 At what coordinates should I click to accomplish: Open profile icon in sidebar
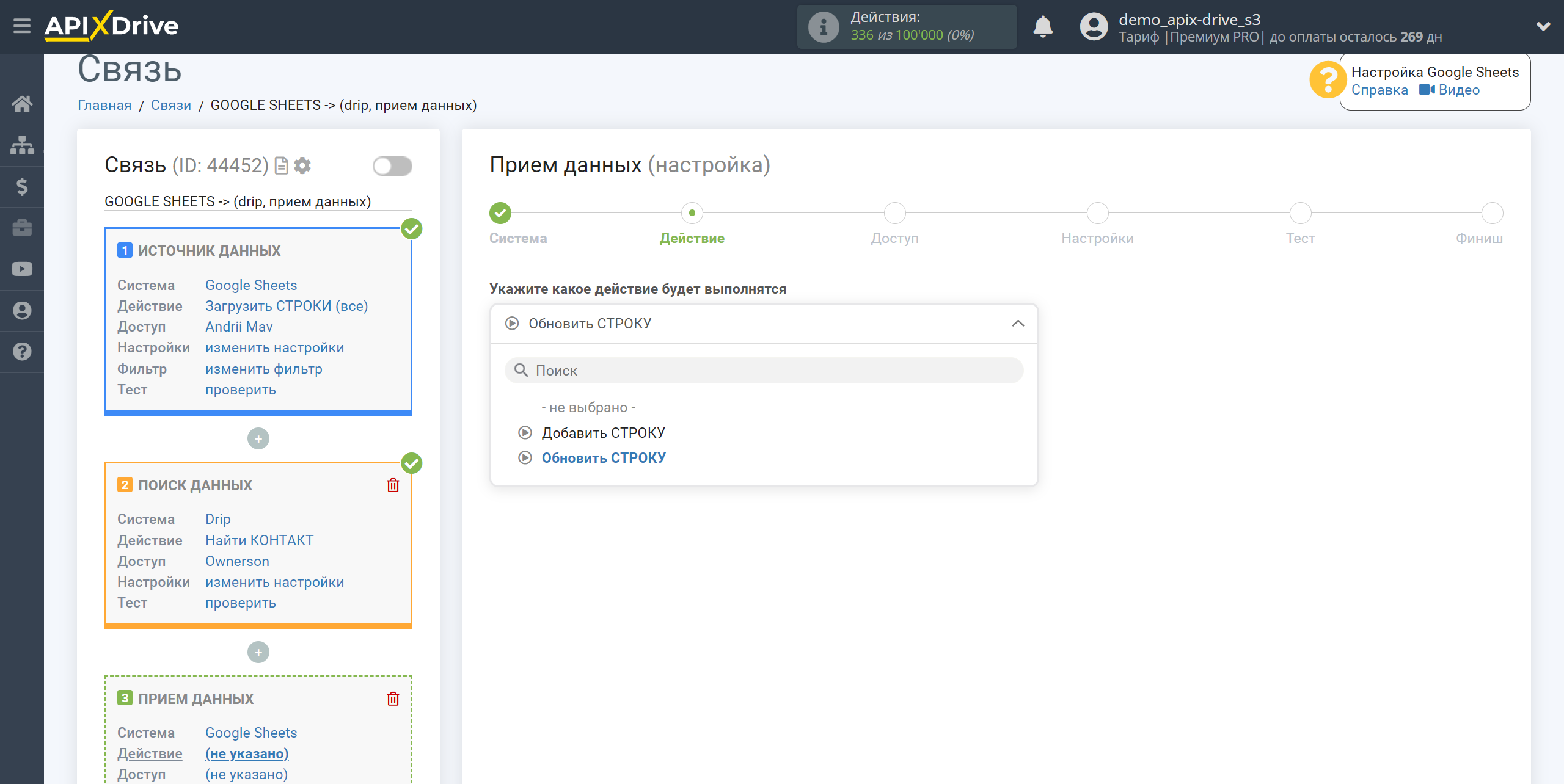[22, 310]
